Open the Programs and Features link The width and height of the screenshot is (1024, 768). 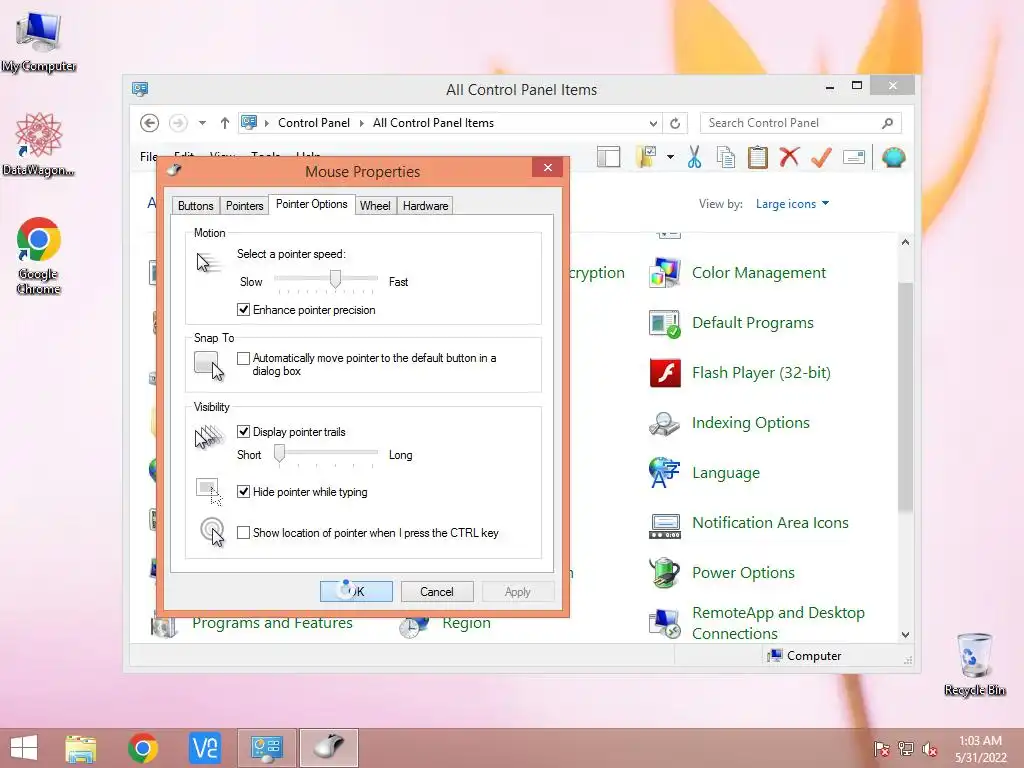[x=272, y=623]
